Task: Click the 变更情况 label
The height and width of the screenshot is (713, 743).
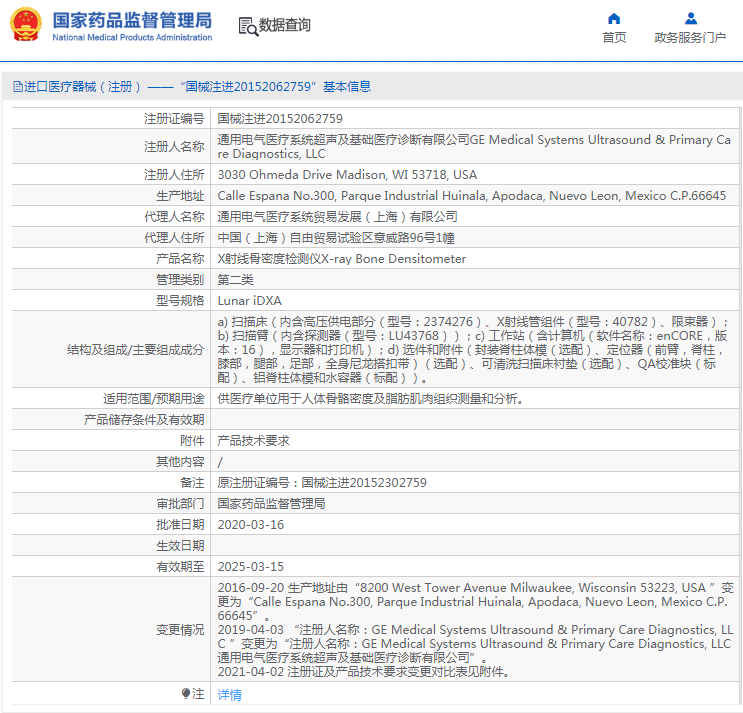Action: pos(181,630)
